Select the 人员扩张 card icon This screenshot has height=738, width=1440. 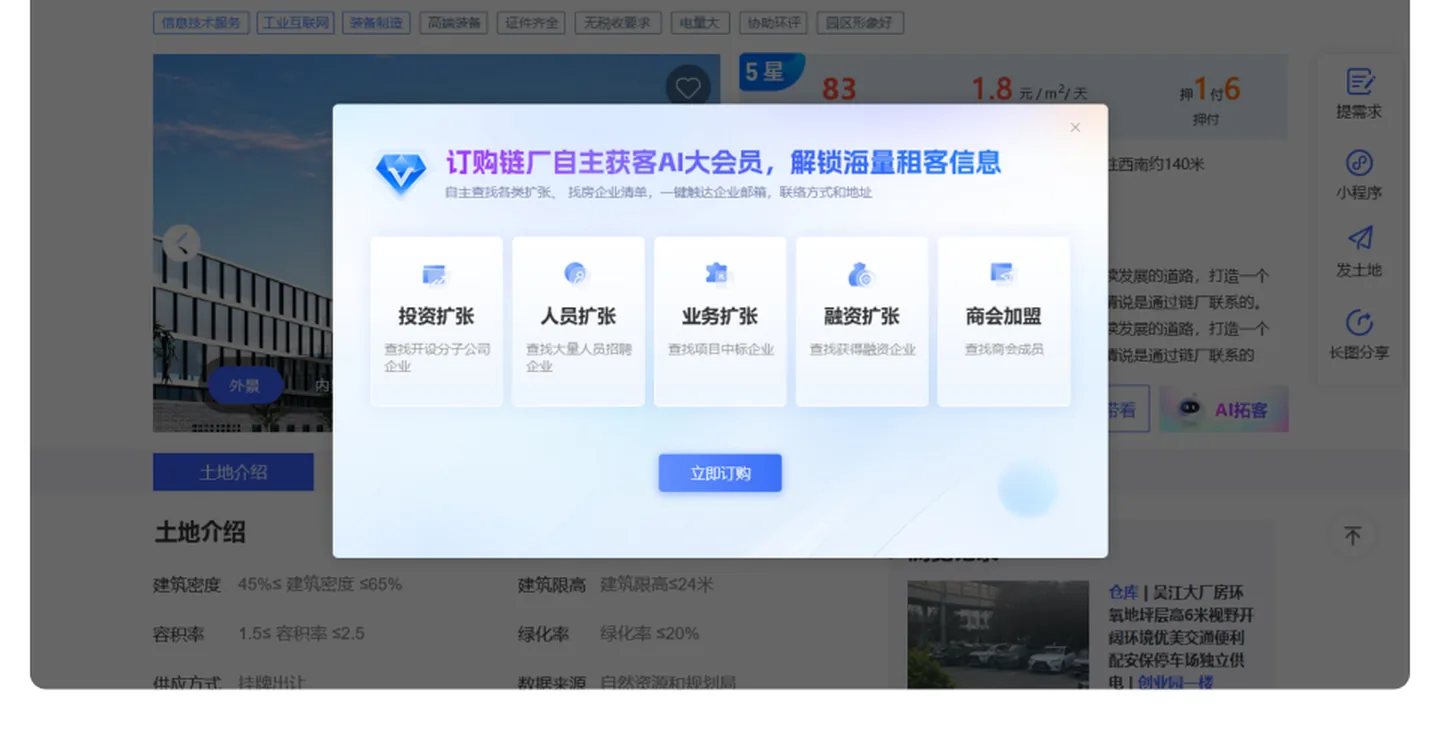(x=577, y=274)
